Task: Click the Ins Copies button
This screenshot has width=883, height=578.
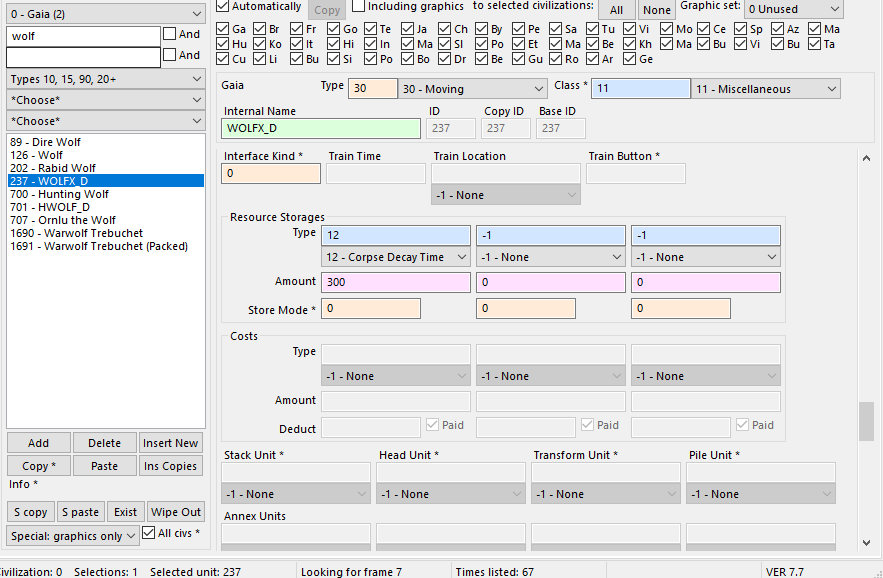Action: pyautogui.click(x=171, y=466)
